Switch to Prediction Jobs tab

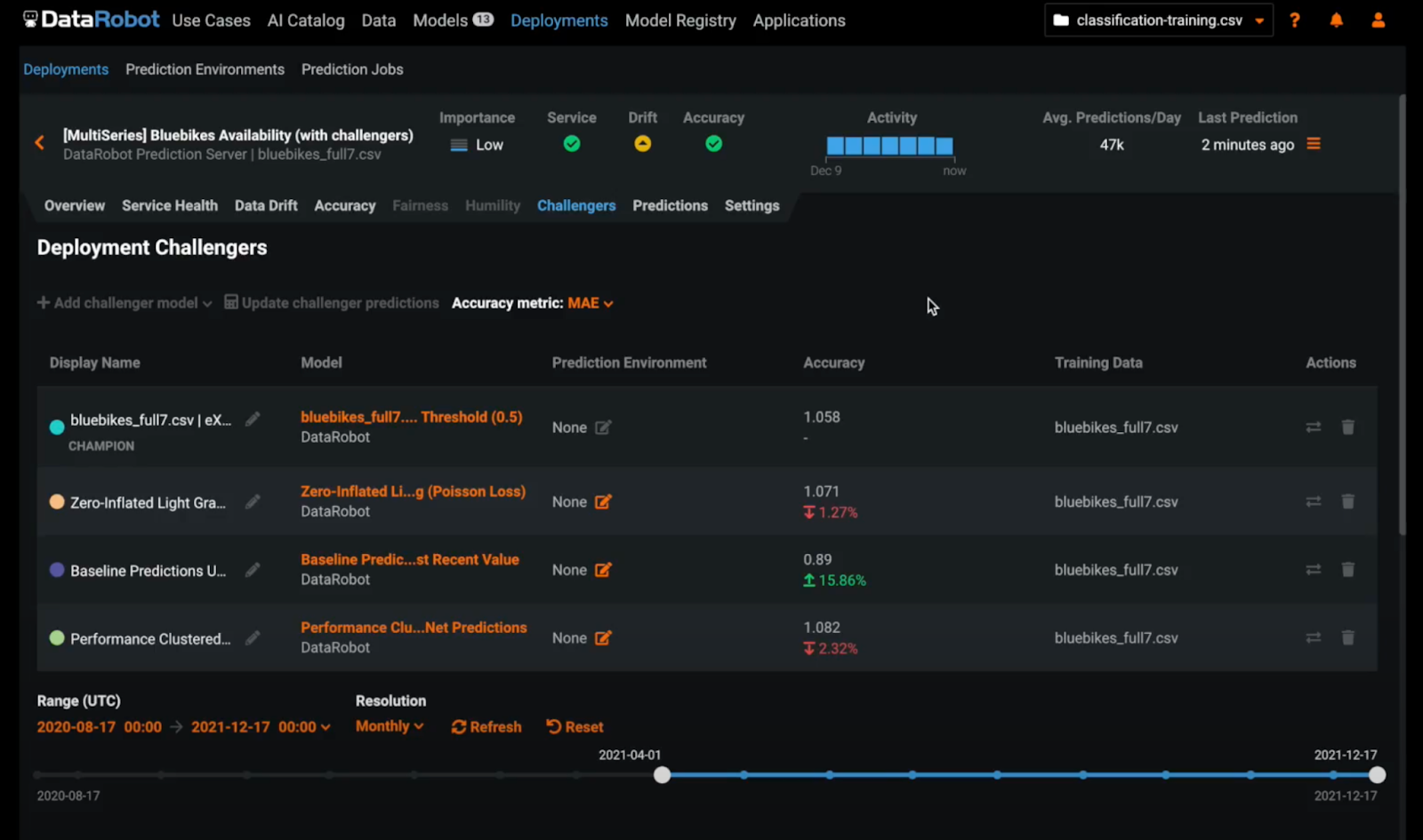352,69
